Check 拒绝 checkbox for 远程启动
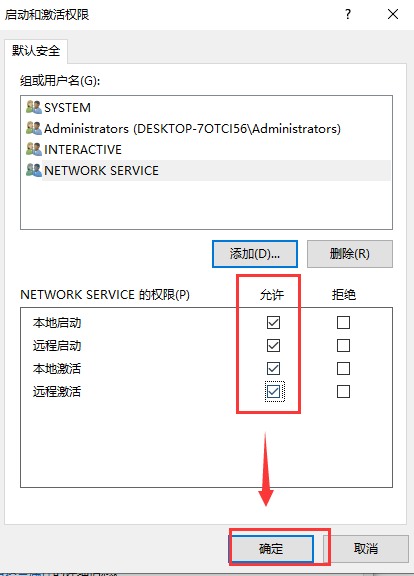Screen dimensions: 414x576 tap(343, 345)
